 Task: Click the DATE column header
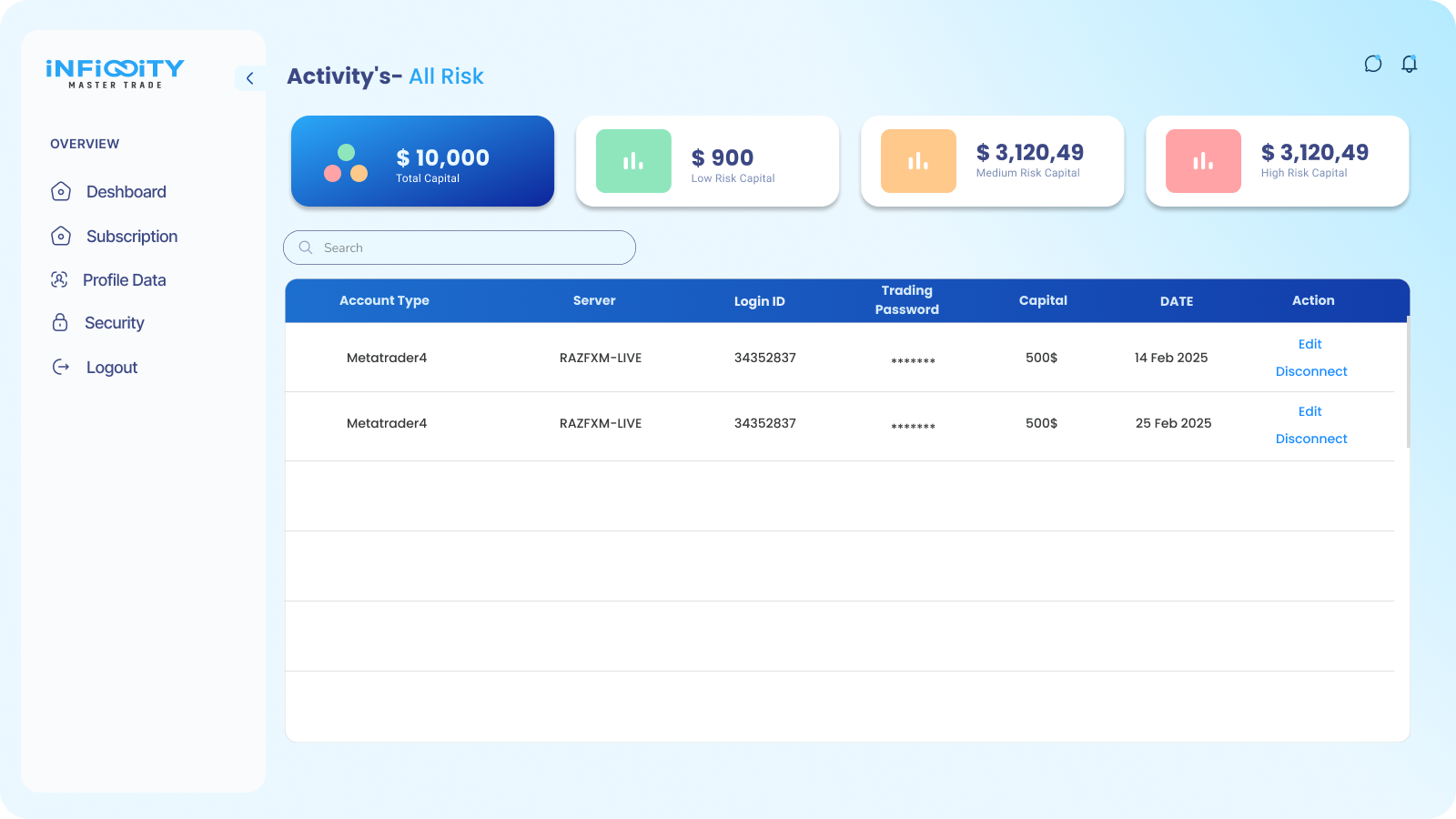click(1177, 301)
